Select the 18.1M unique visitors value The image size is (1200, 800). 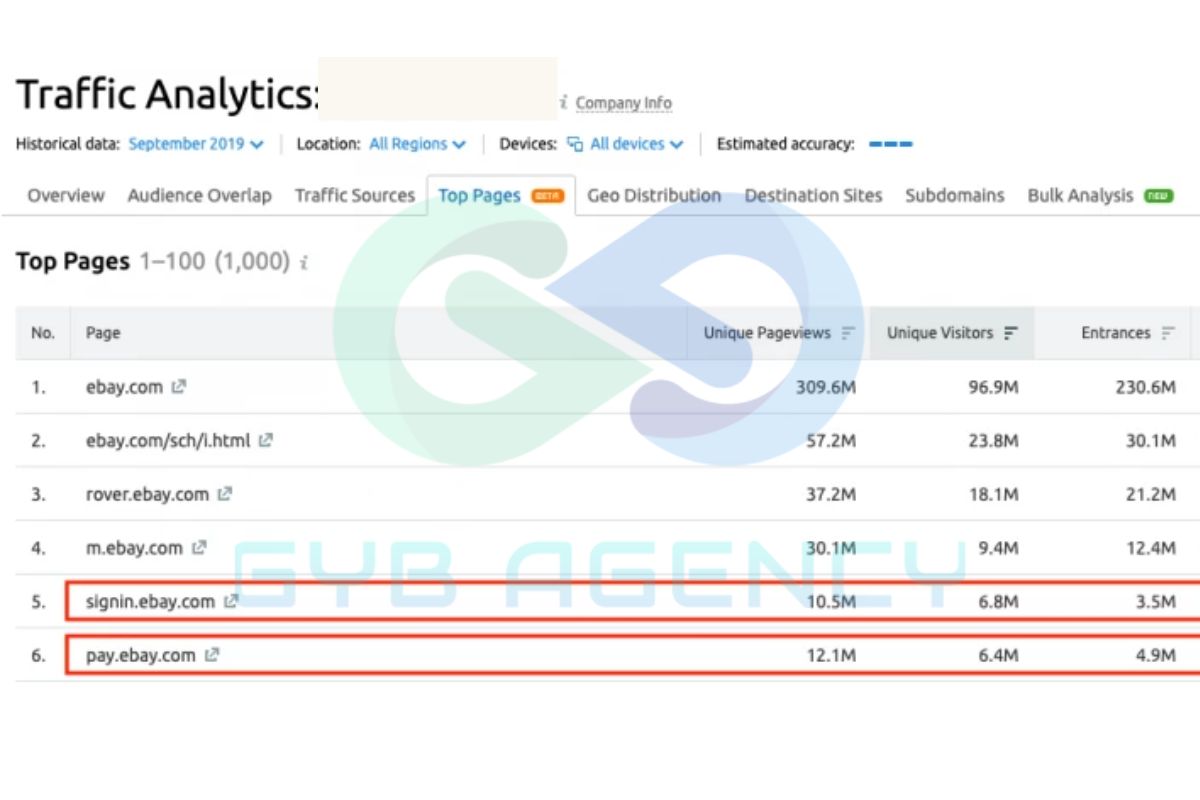(991, 494)
